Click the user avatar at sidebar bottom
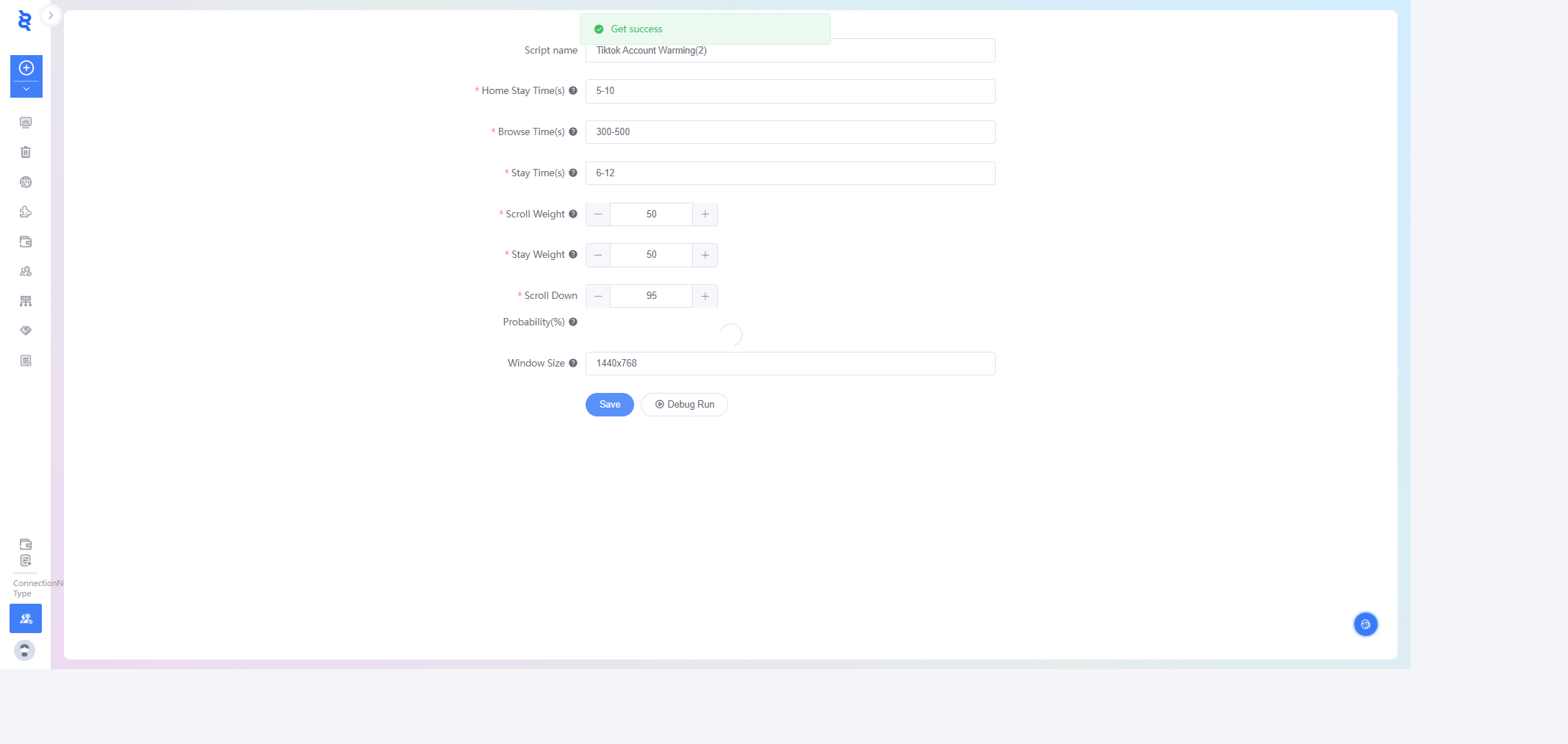 (x=25, y=650)
